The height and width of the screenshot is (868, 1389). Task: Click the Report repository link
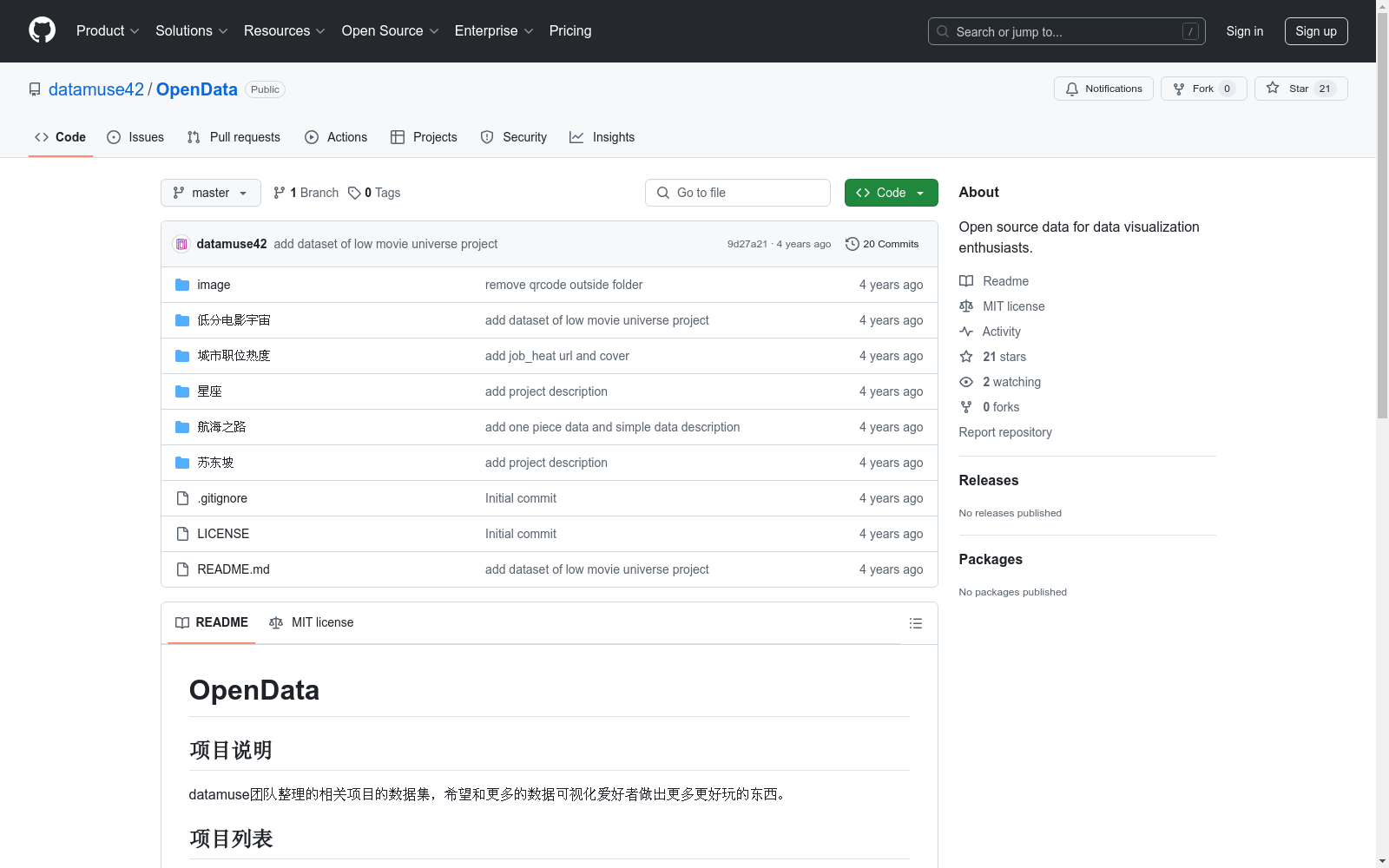point(1005,432)
